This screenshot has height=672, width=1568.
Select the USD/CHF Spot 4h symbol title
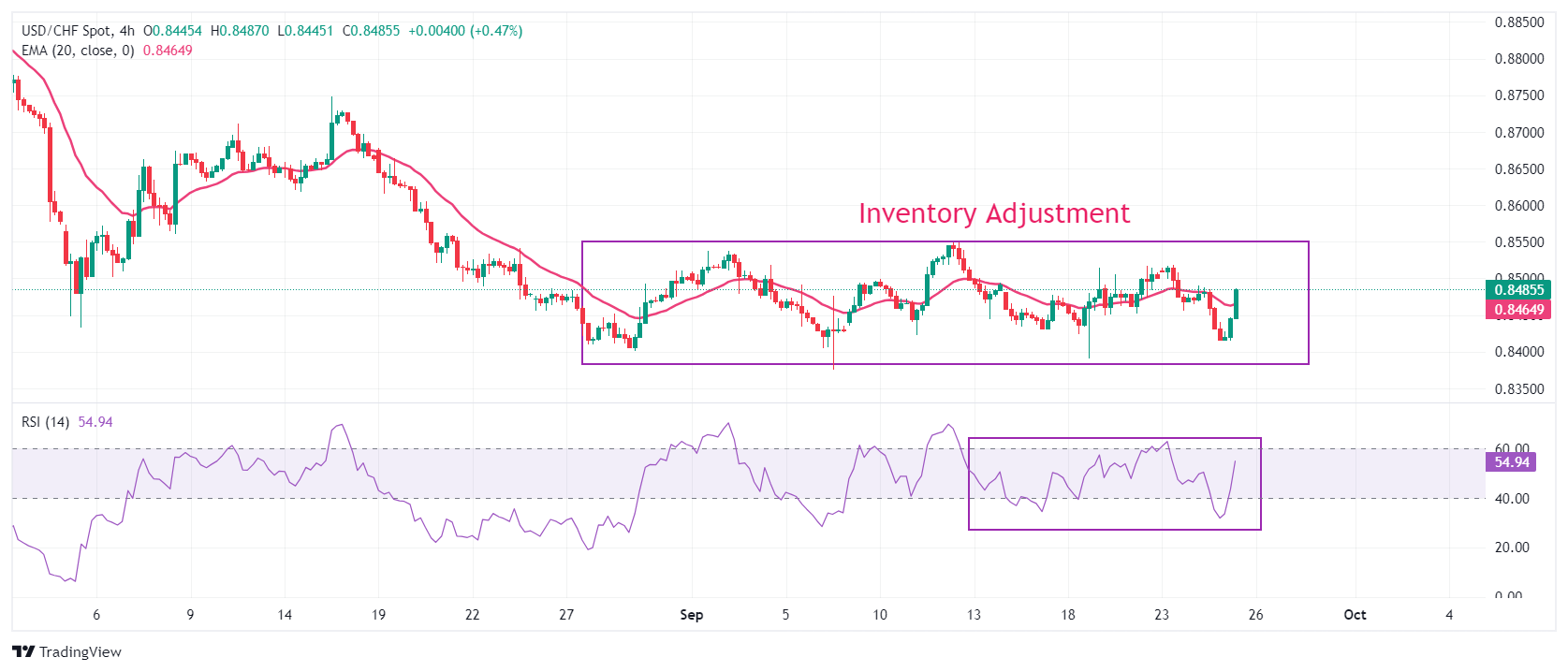(x=78, y=31)
